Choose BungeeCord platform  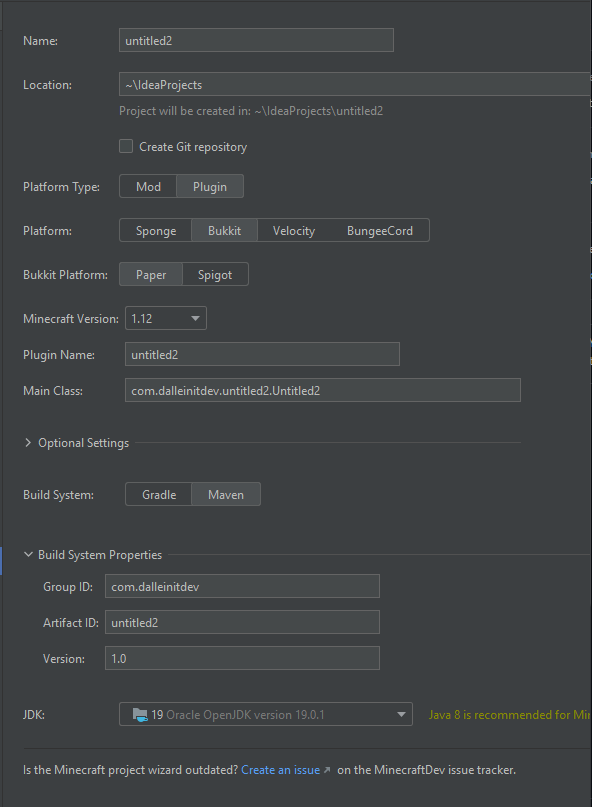click(x=379, y=231)
